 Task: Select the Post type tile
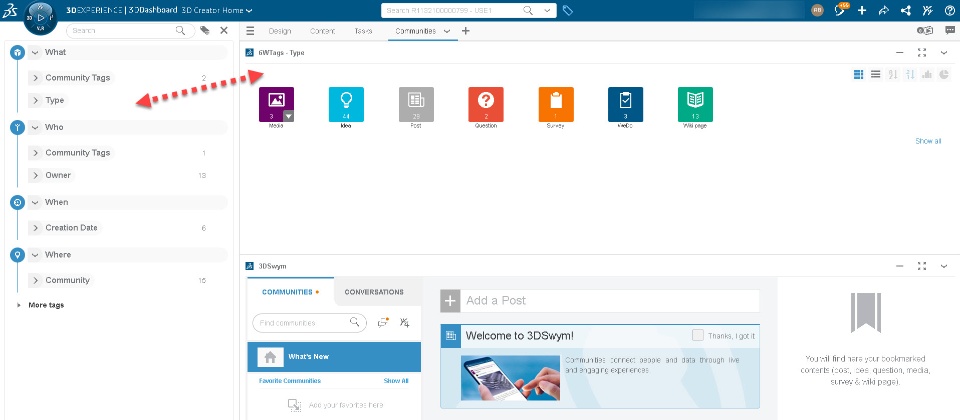(x=416, y=104)
